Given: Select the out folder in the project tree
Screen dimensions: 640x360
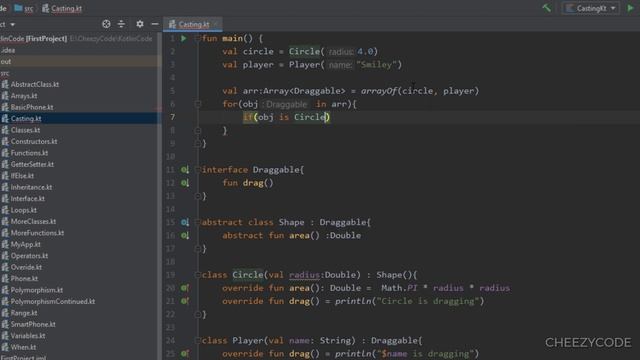Looking at the screenshot, I should pos(79,61).
